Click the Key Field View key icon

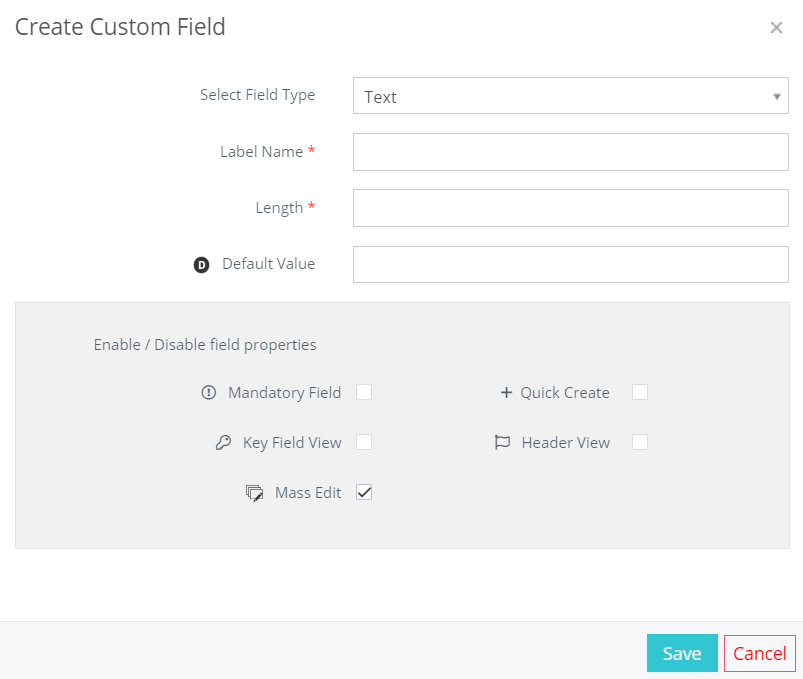coord(223,442)
